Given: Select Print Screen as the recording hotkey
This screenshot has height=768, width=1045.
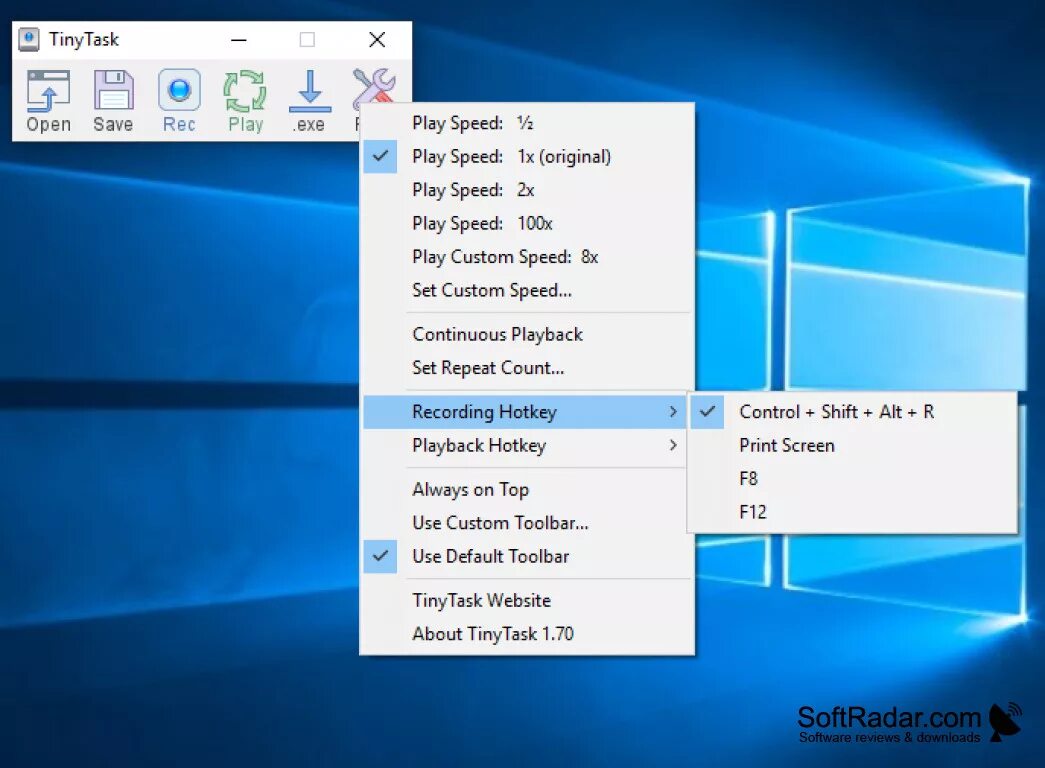Looking at the screenshot, I should point(853,445).
